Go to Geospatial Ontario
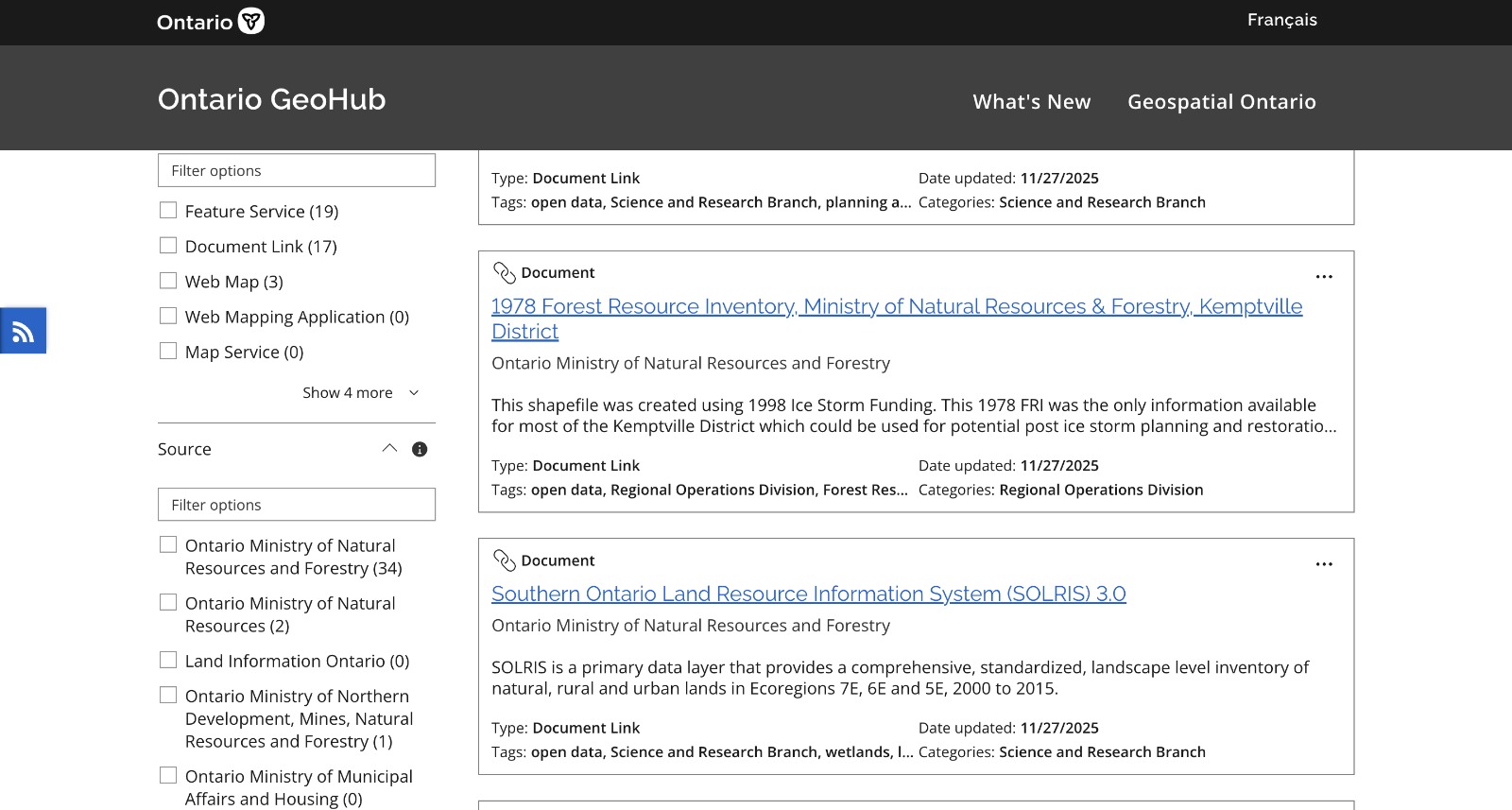Image resolution: width=1512 pixels, height=810 pixels. pyautogui.click(x=1221, y=102)
